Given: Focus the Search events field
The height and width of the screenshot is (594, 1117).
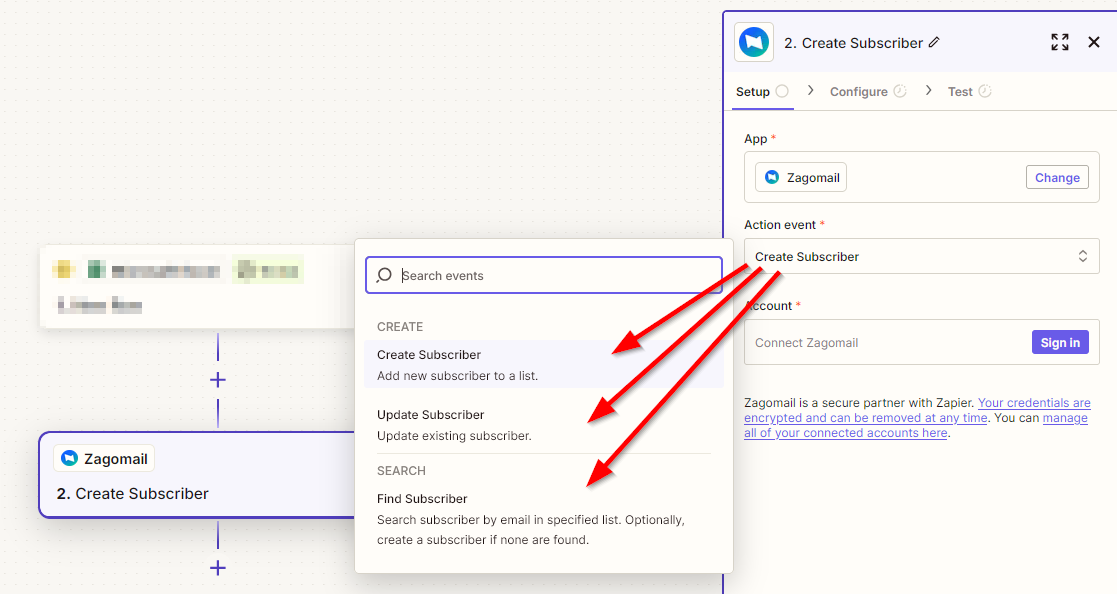Looking at the screenshot, I should click(544, 276).
